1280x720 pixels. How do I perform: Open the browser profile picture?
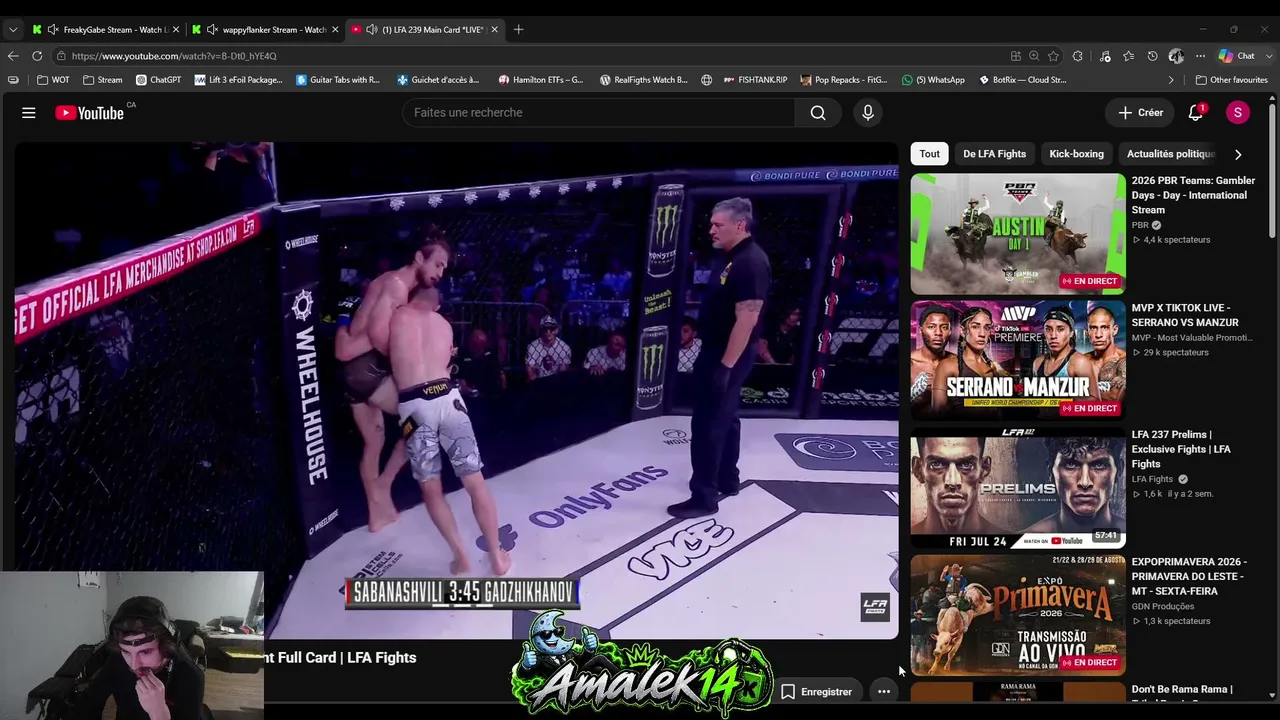click(x=1176, y=56)
